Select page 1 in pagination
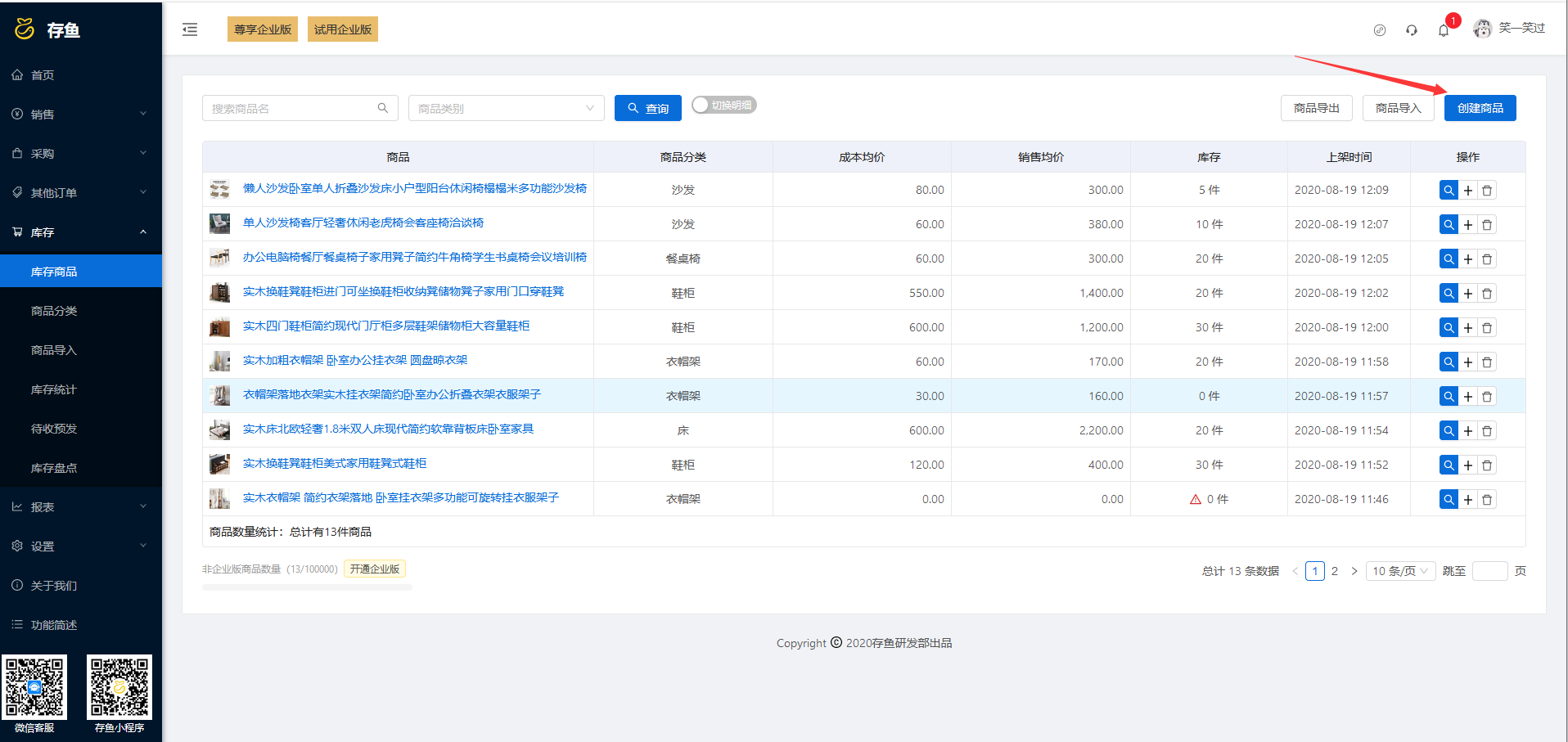Image resolution: width=1568 pixels, height=742 pixels. pyautogui.click(x=1315, y=571)
